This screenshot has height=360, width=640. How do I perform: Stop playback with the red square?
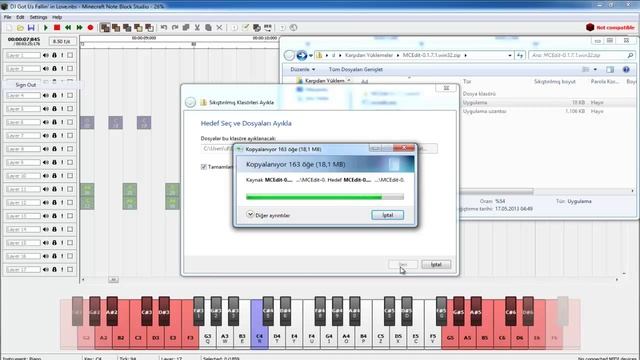pos(57,28)
